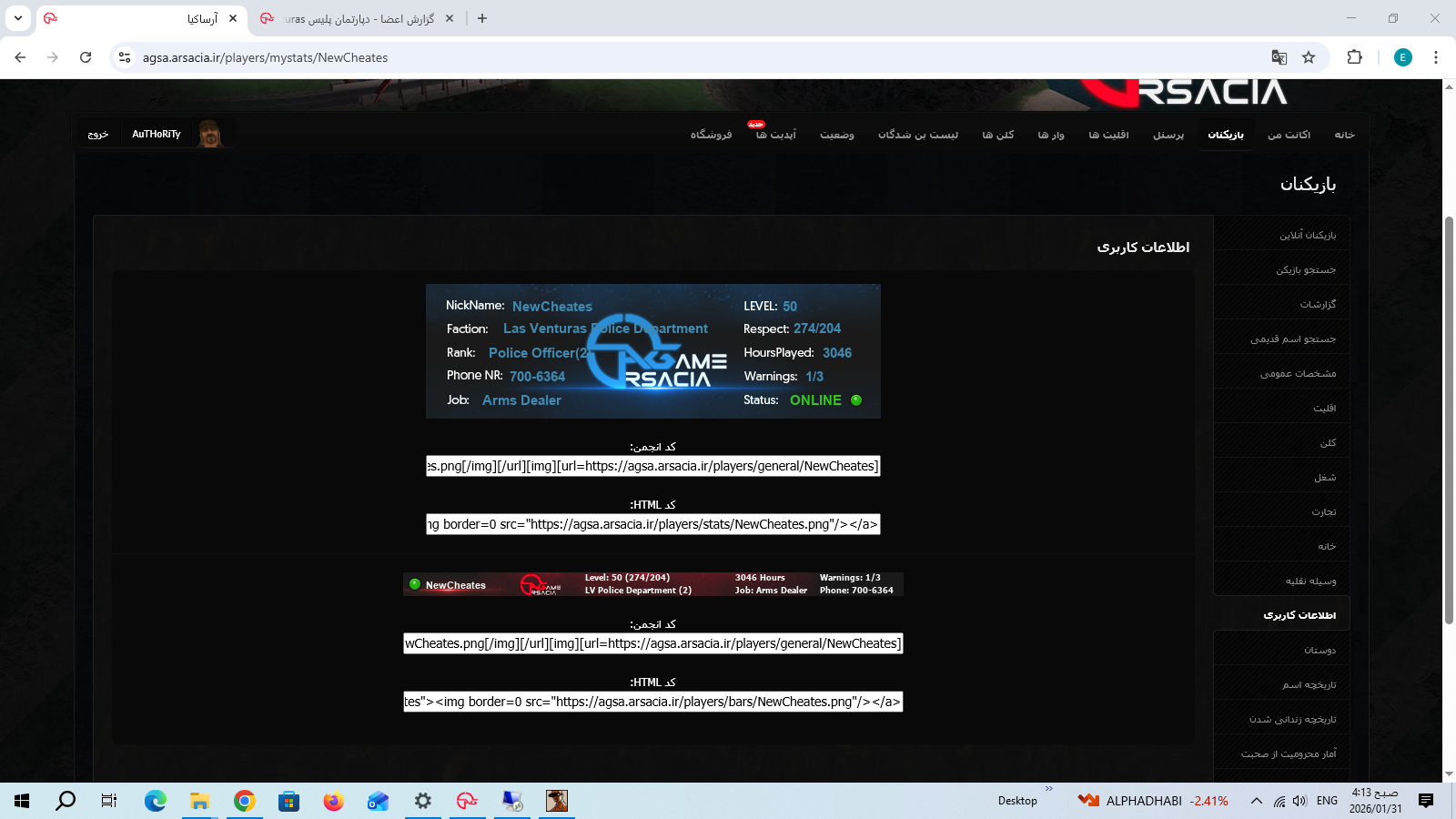The width and height of the screenshot is (1456, 819).
Task: Select the اکانت من navigation item
Action: click(x=1289, y=135)
